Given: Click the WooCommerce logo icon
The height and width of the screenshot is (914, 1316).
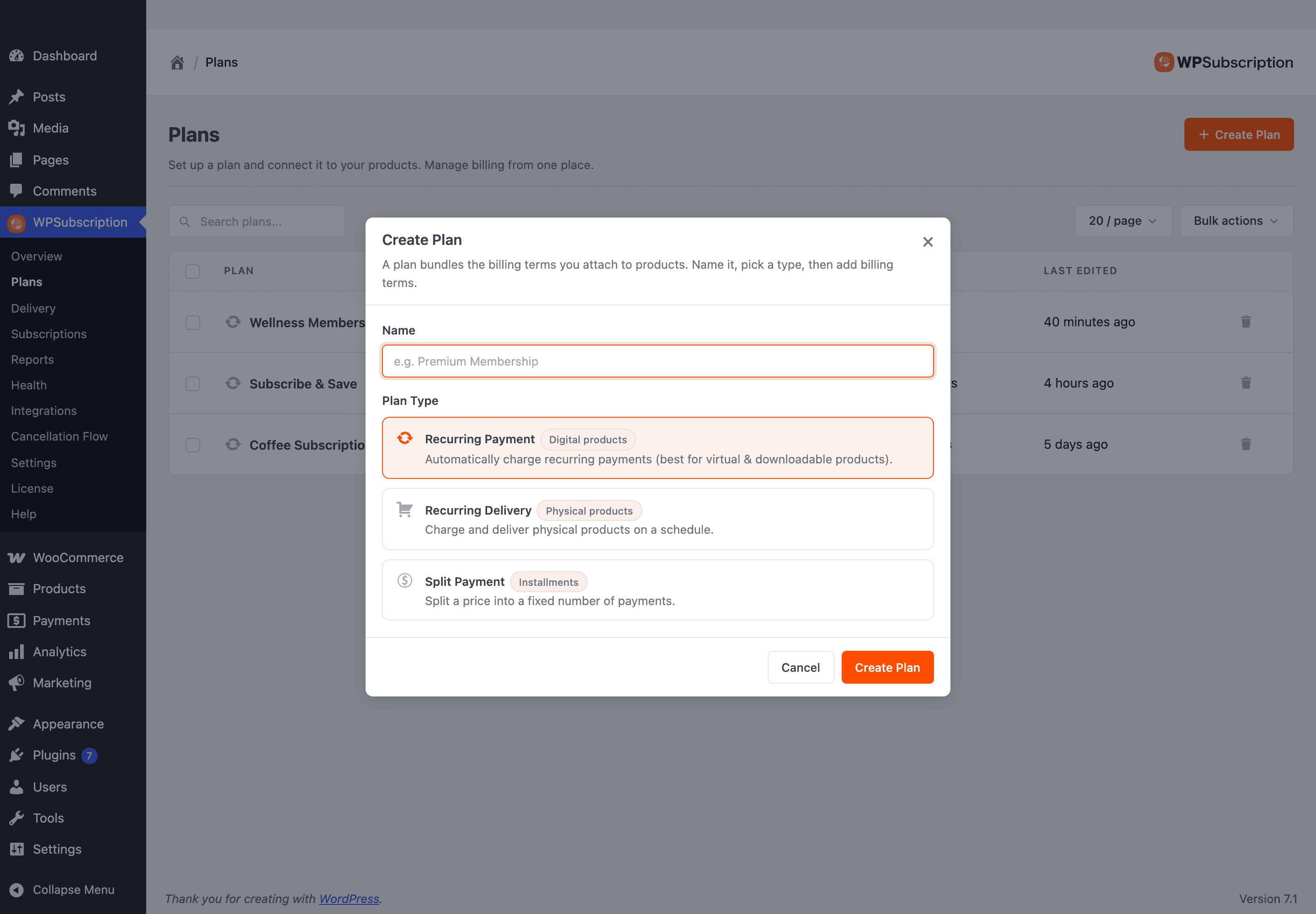Looking at the screenshot, I should click(x=16, y=558).
